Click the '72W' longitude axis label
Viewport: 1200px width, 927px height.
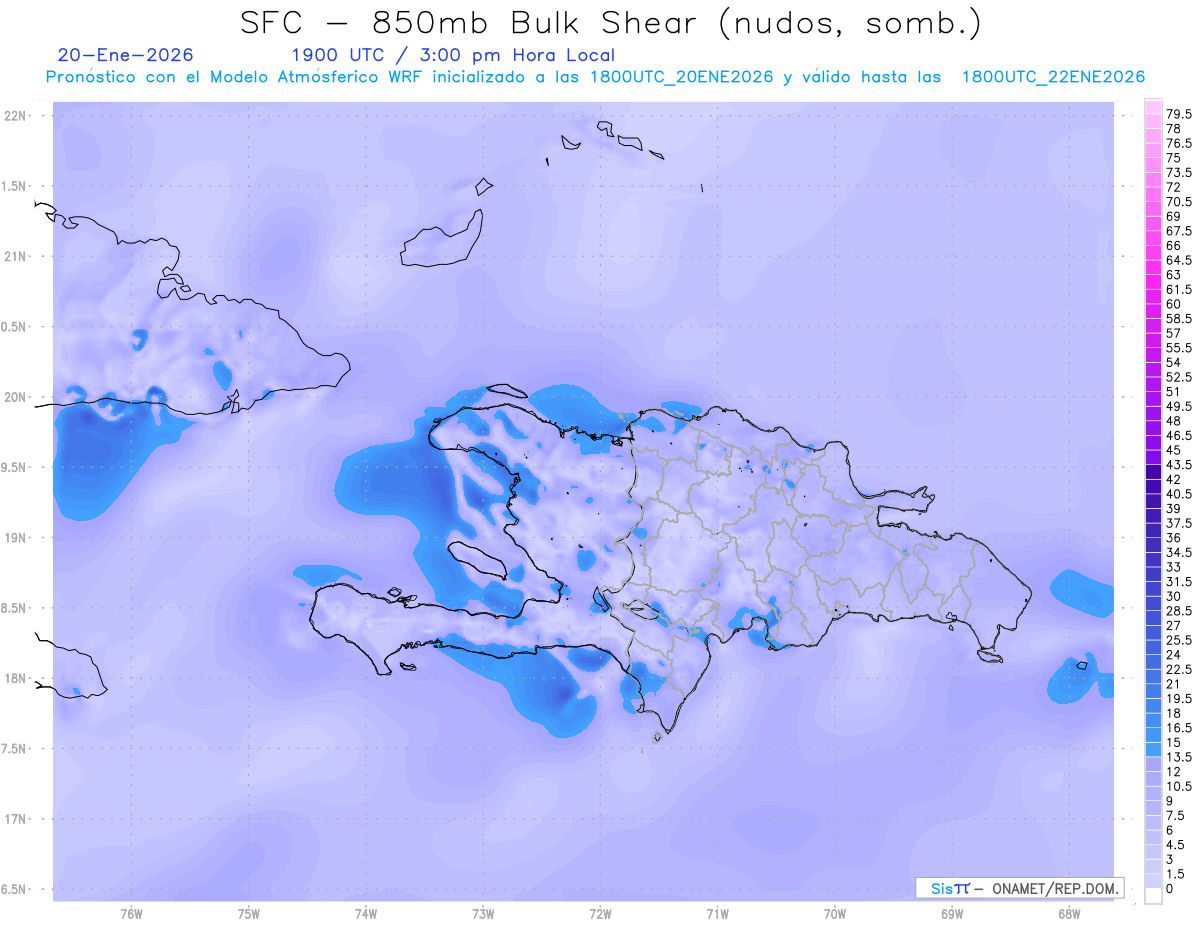(x=600, y=914)
